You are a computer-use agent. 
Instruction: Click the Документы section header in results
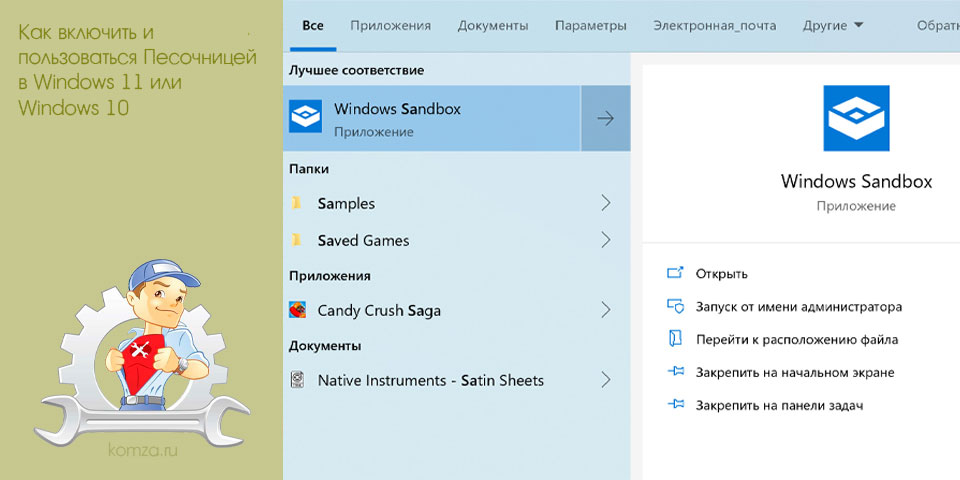324,346
